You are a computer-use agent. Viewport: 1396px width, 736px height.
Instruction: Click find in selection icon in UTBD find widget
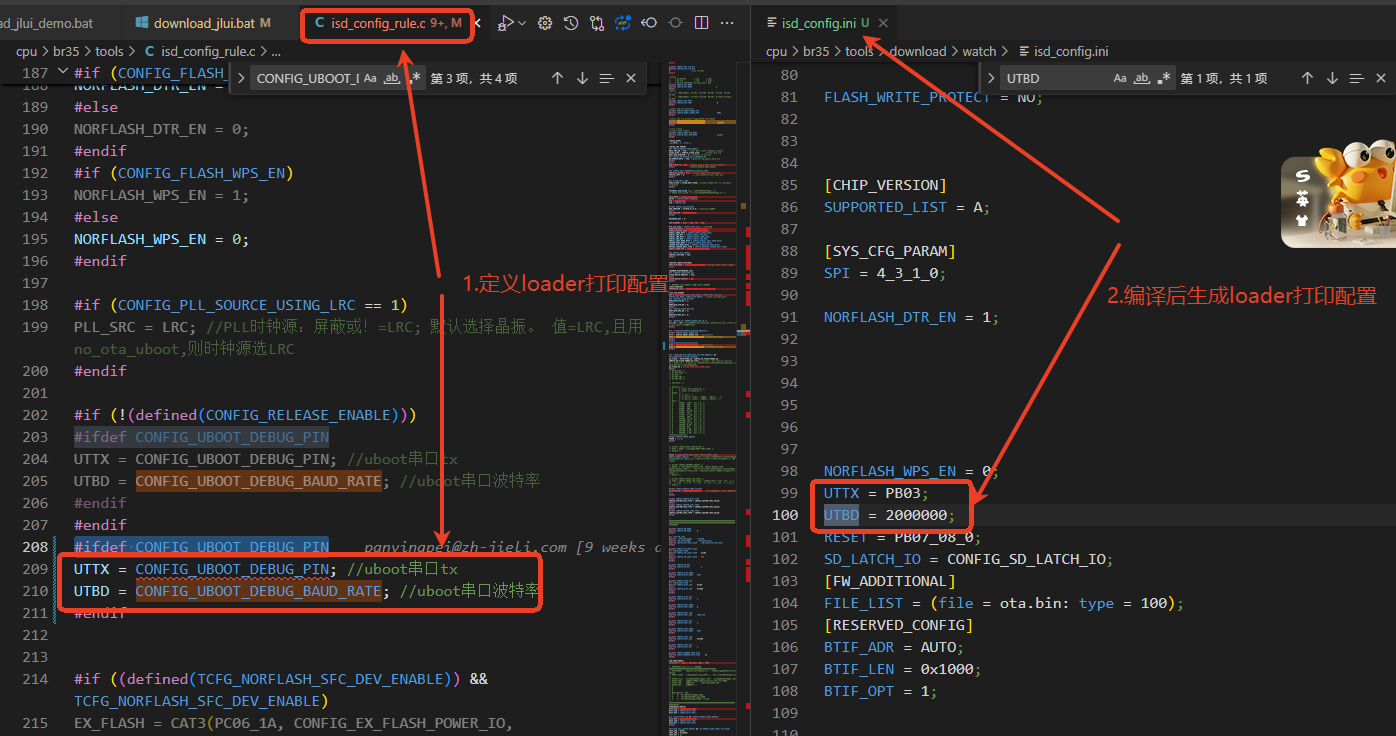[x=1356, y=78]
